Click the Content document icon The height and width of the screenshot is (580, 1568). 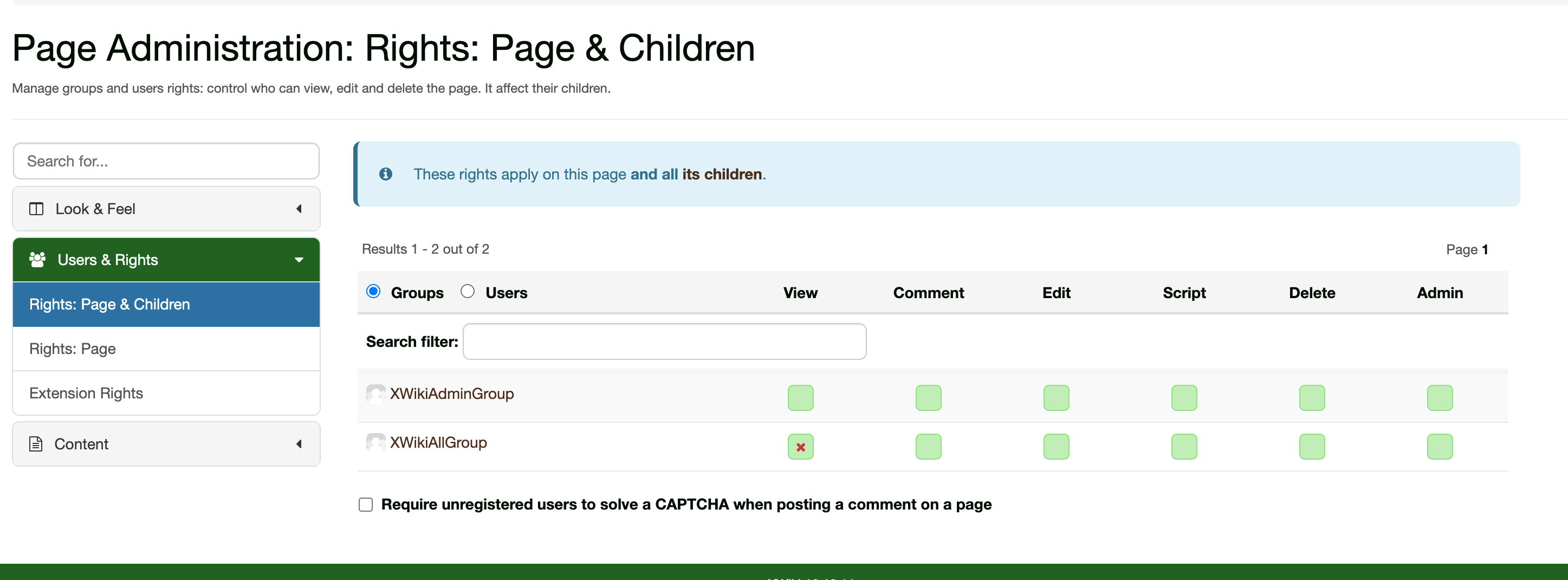(36, 444)
